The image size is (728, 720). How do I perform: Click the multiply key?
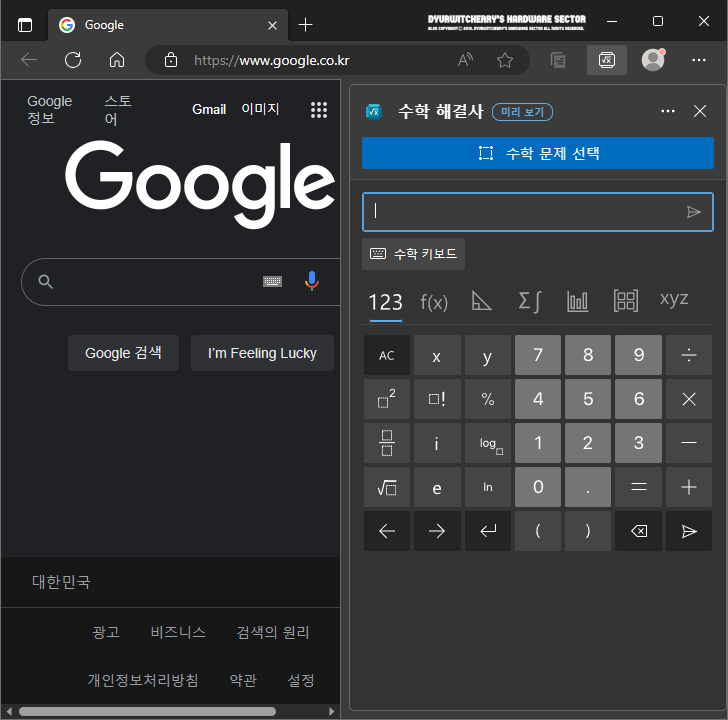(689, 399)
